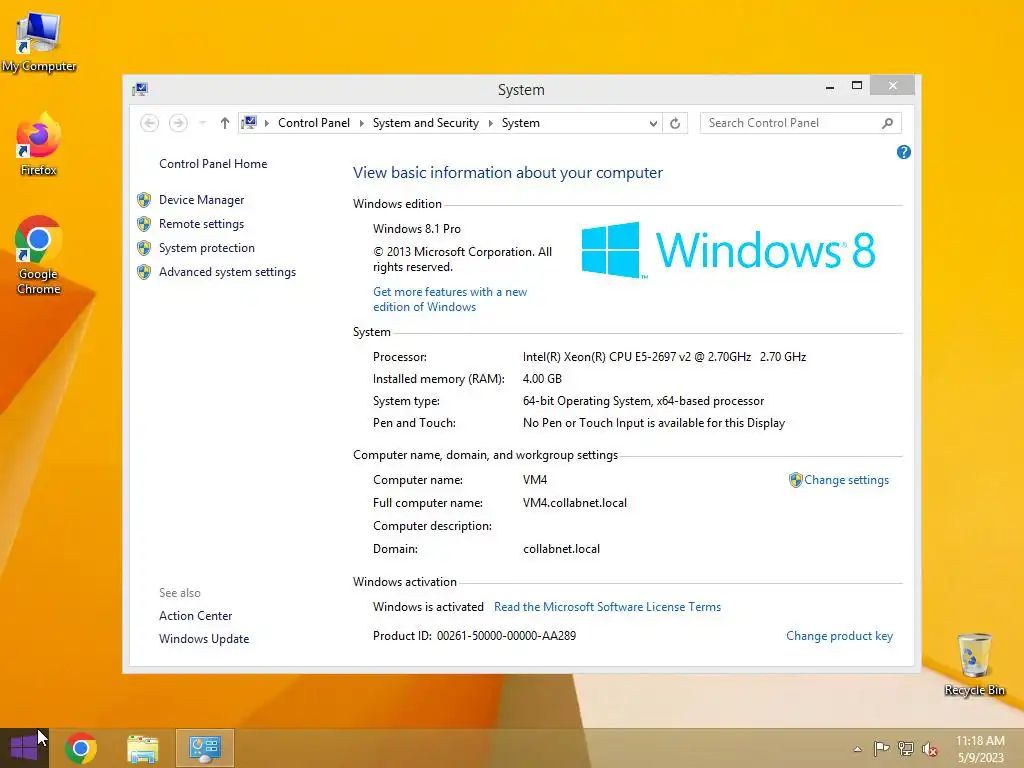
Task: Launch Chrome from the taskbar
Action: click(x=81, y=748)
